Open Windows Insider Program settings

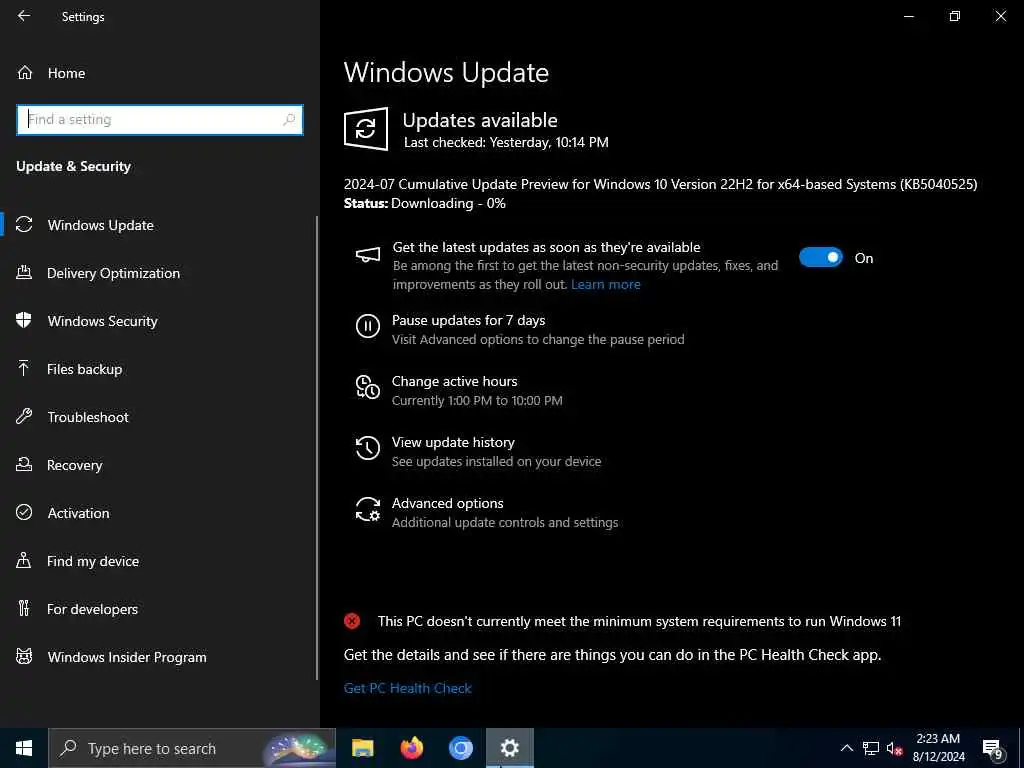tap(127, 657)
